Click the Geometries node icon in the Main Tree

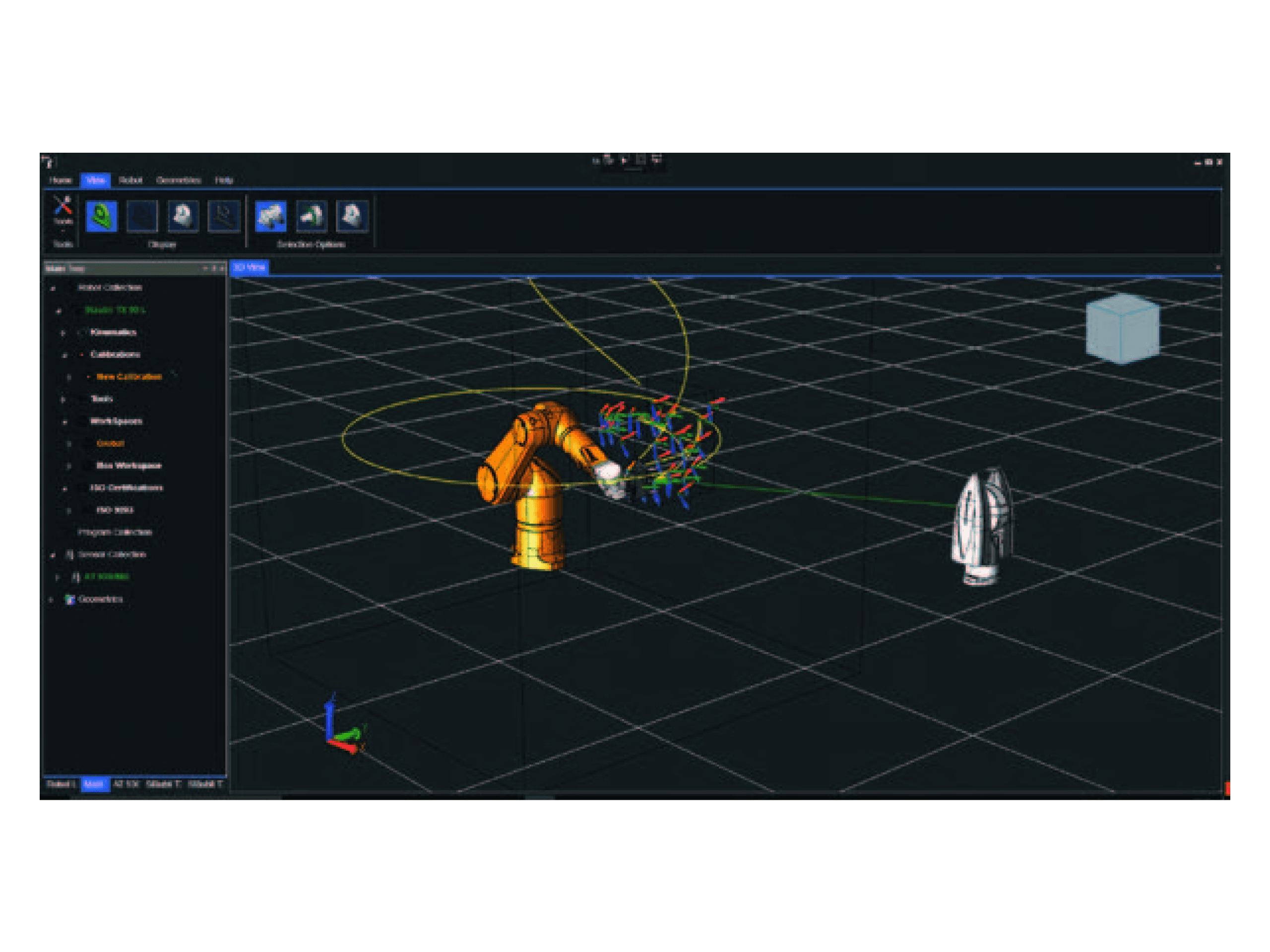tap(70, 599)
